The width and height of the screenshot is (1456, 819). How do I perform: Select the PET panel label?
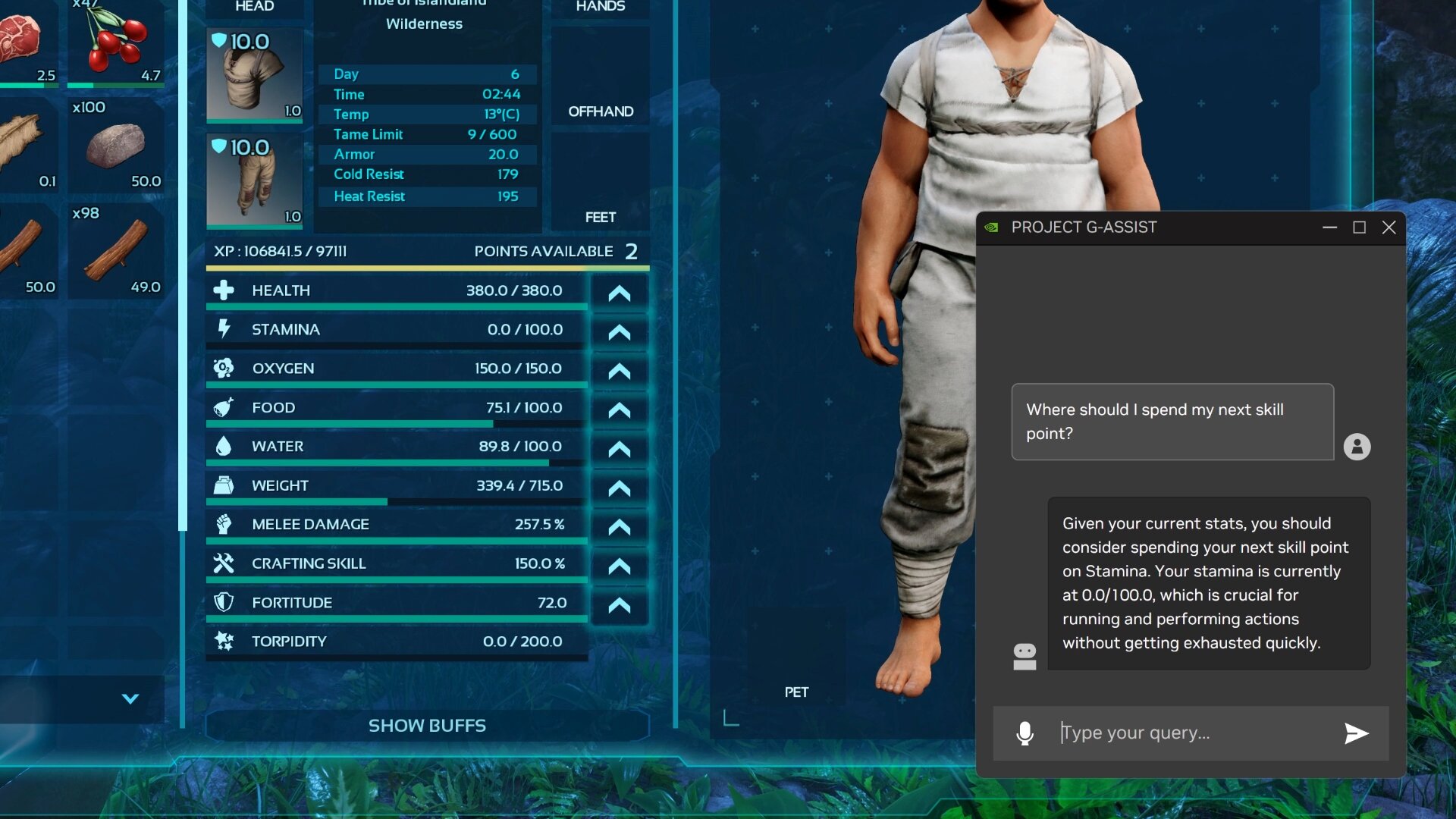pyautogui.click(x=796, y=690)
